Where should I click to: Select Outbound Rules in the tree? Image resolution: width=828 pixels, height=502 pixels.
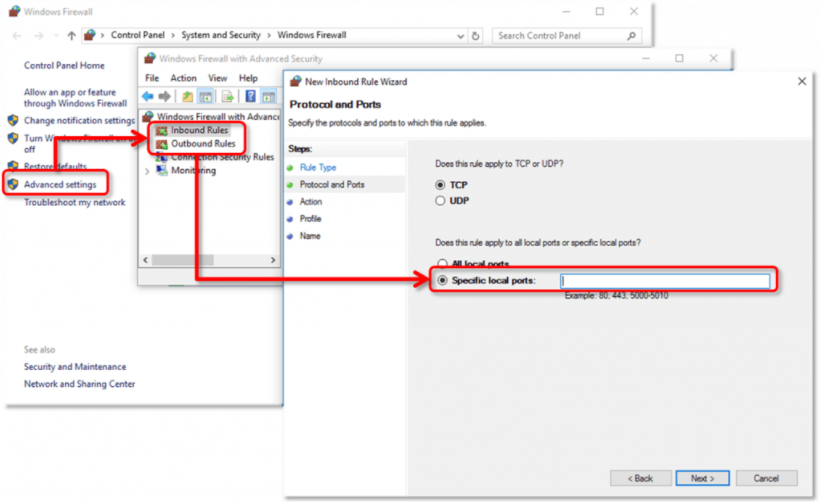click(203, 144)
